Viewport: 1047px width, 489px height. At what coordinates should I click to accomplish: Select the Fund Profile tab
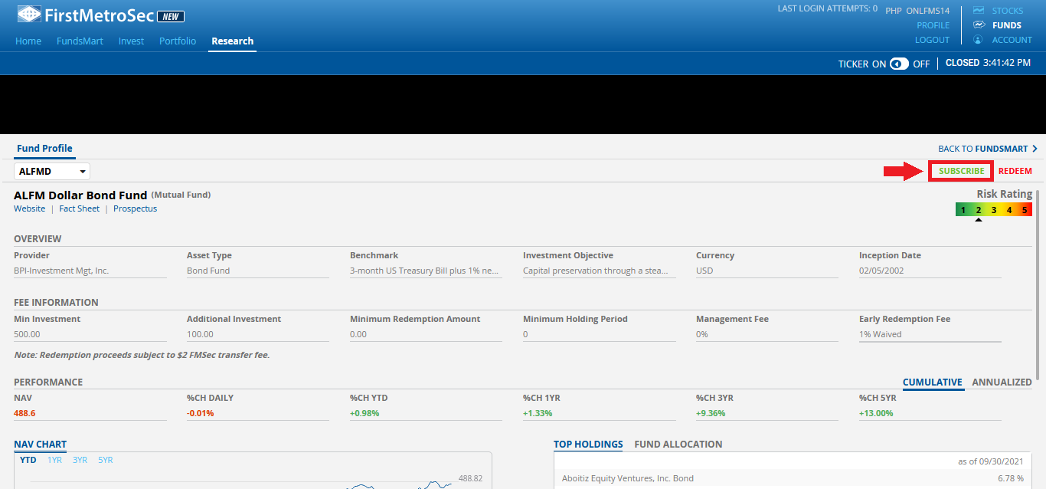[x=44, y=148]
